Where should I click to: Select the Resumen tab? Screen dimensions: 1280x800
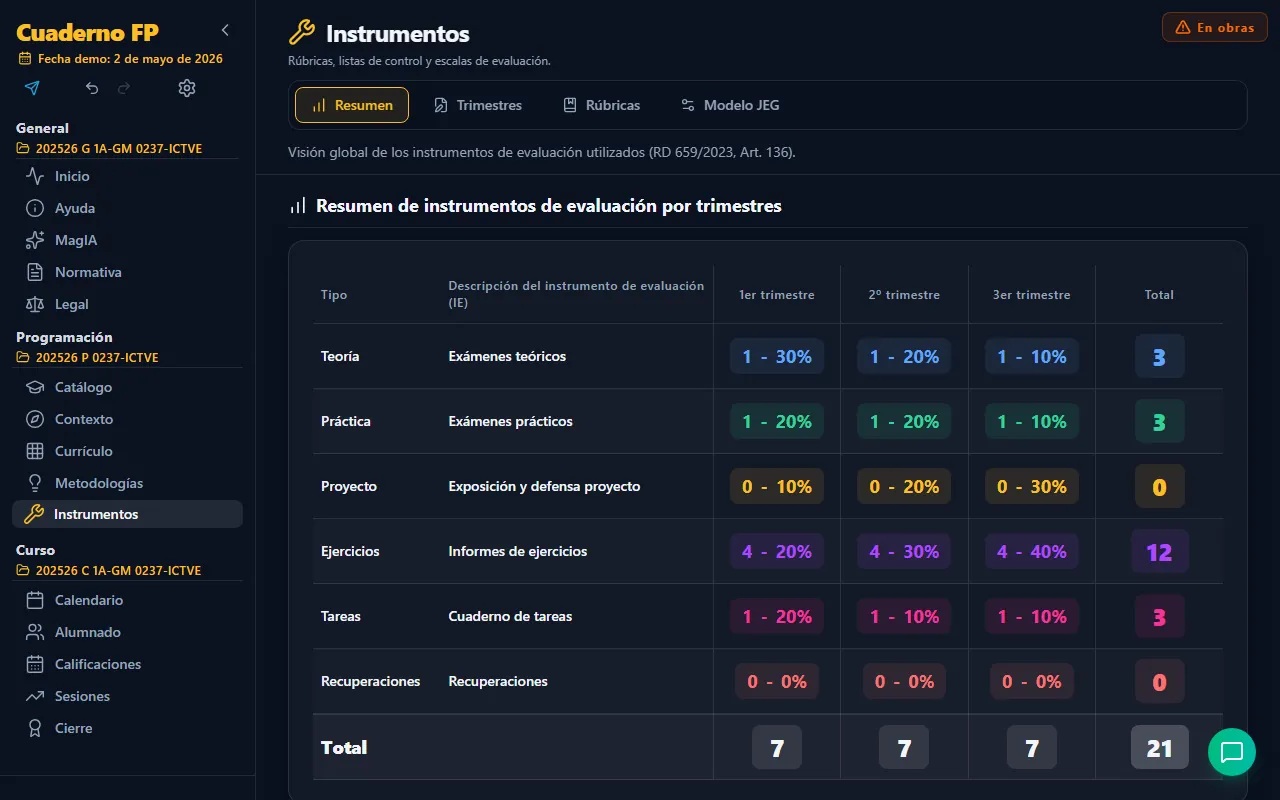click(x=352, y=105)
